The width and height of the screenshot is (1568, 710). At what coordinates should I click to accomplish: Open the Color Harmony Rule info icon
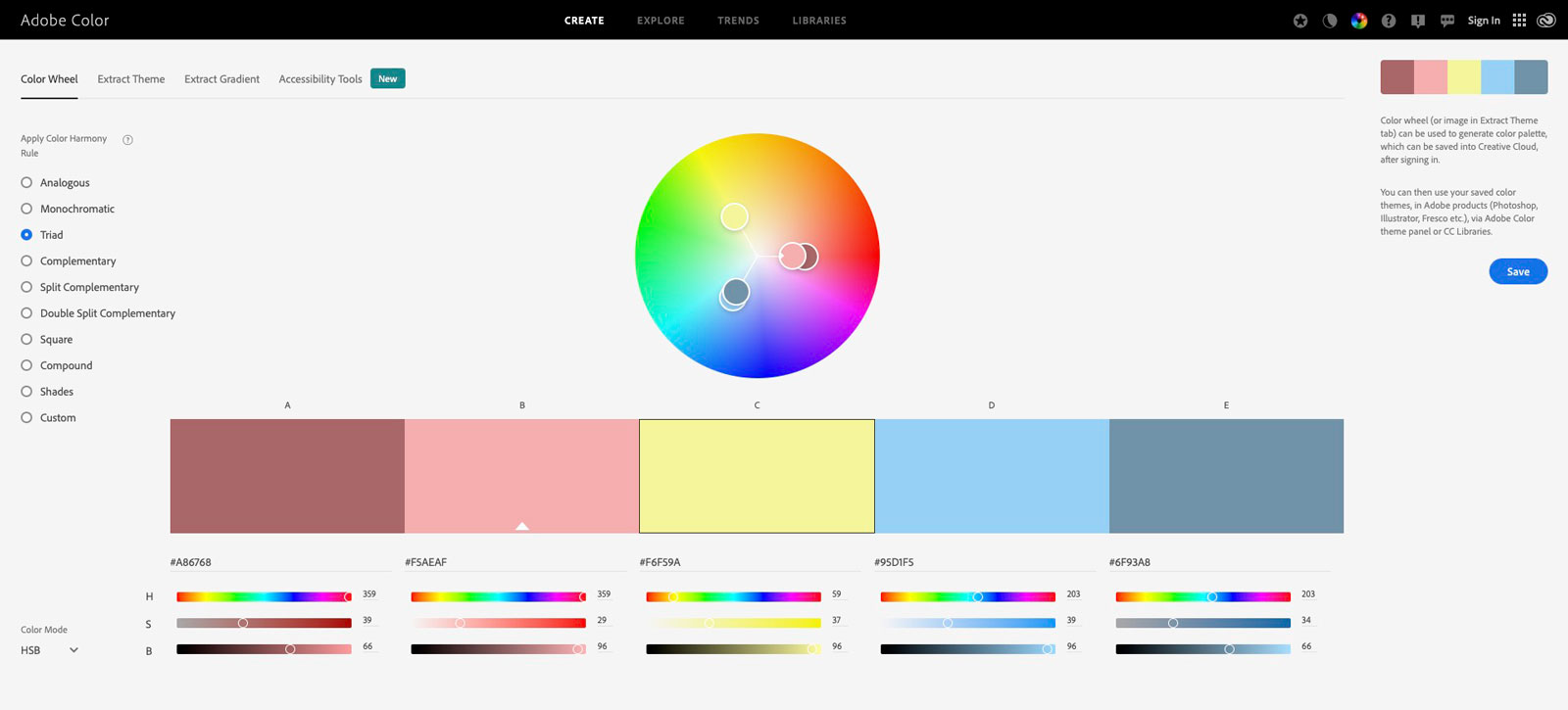click(x=127, y=140)
